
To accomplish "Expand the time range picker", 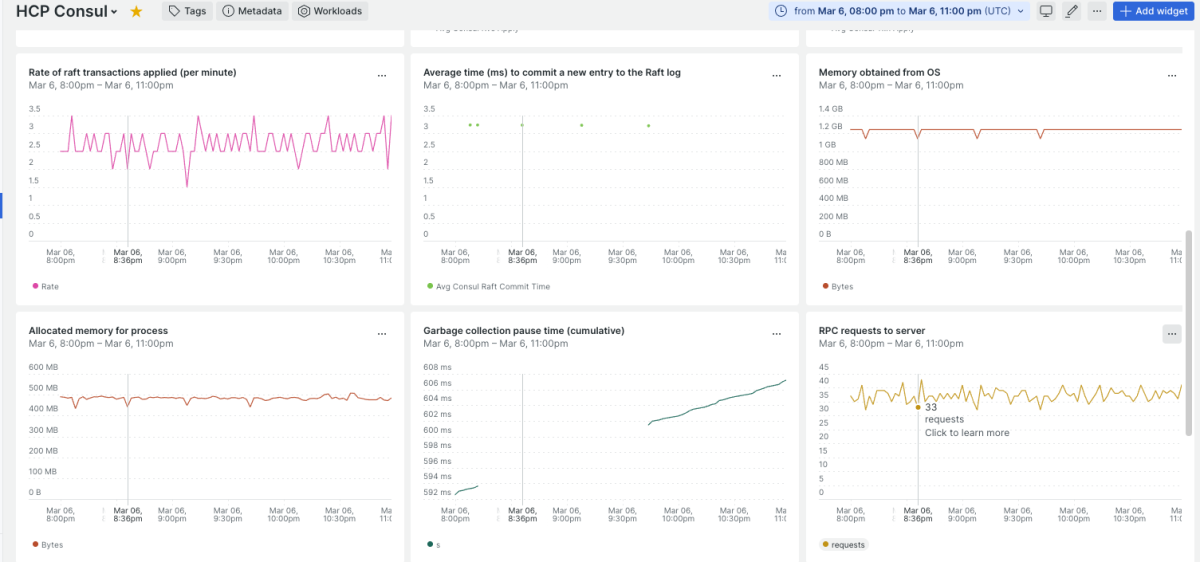I will point(900,11).
